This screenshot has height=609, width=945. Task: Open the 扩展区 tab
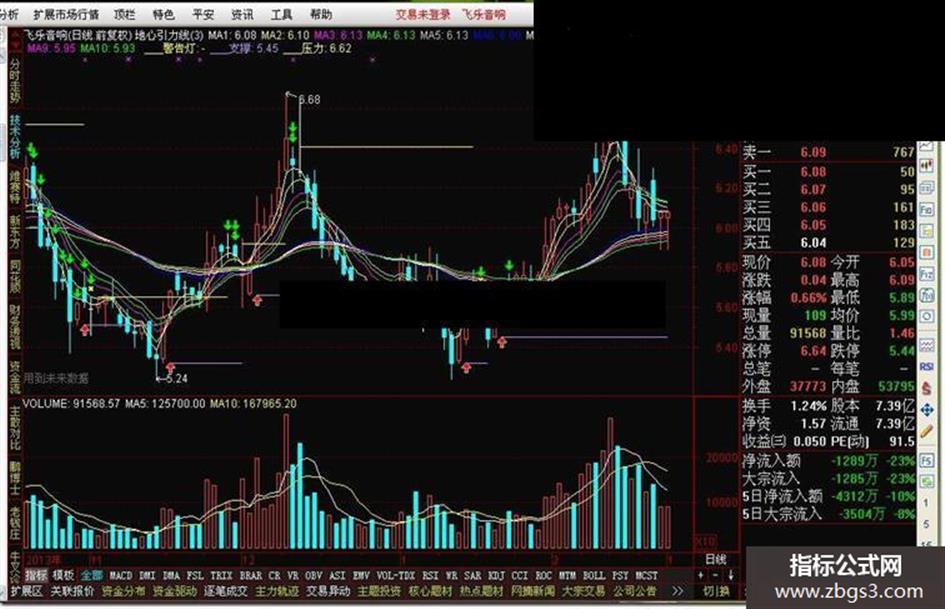pyautogui.click(x=27, y=591)
